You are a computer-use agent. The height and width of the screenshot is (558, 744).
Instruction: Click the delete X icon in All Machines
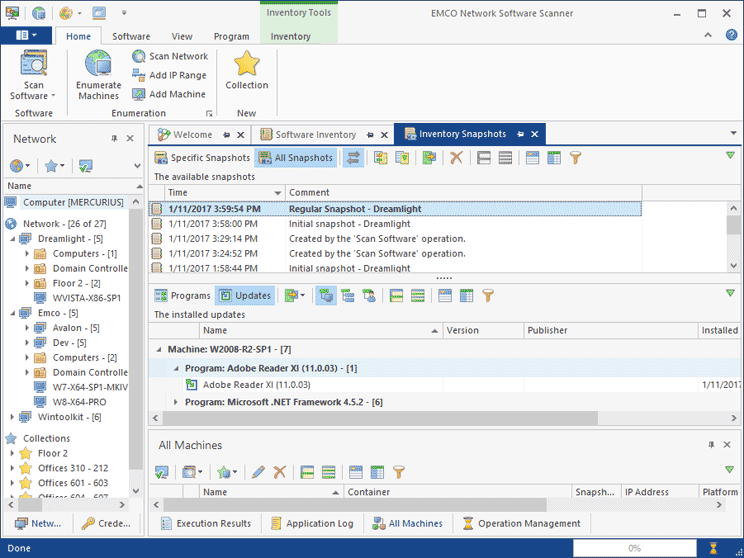pyautogui.click(x=279, y=472)
